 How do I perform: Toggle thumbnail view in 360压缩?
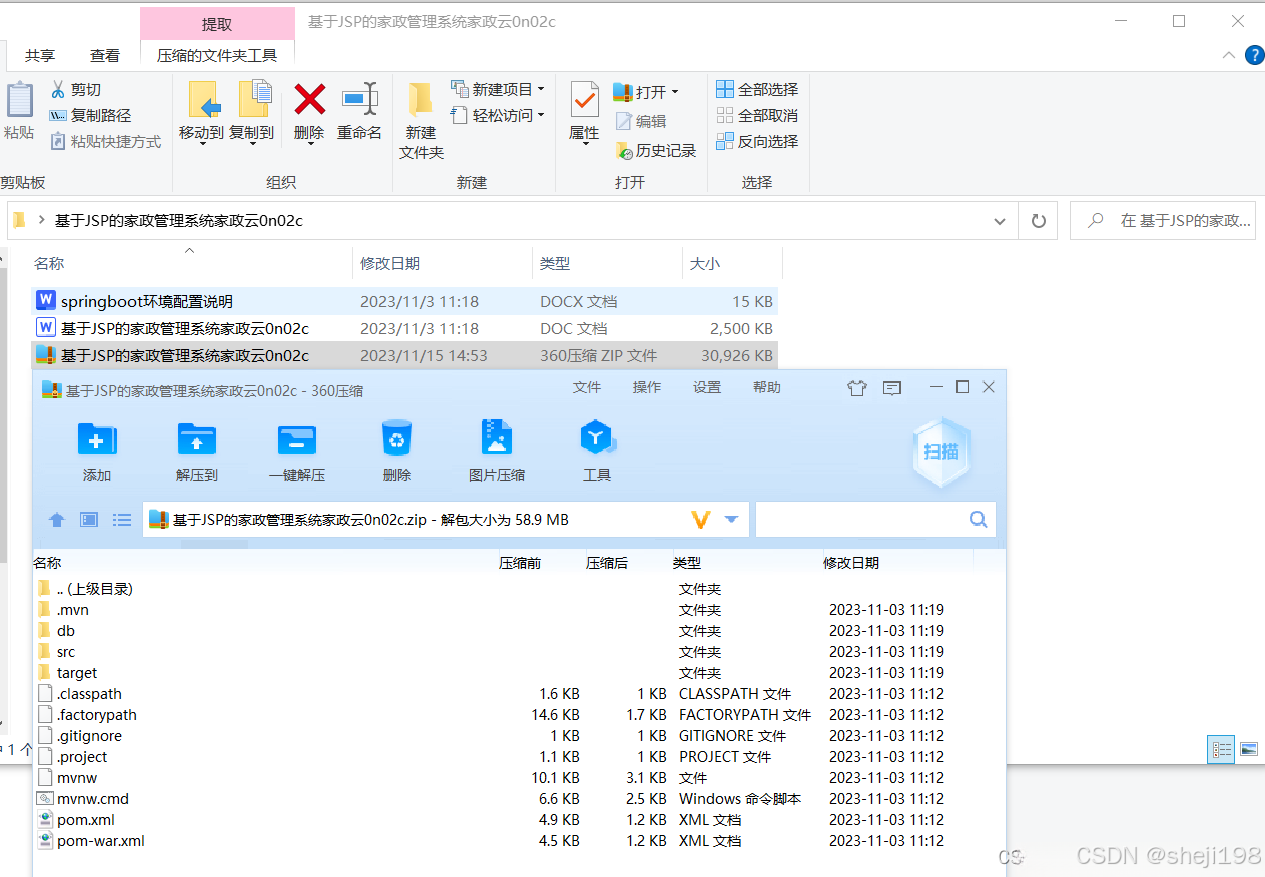click(88, 519)
